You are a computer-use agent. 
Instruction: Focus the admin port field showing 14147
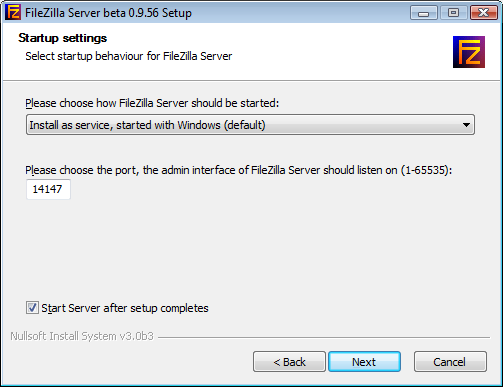pyautogui.click(x=48, y=189)
